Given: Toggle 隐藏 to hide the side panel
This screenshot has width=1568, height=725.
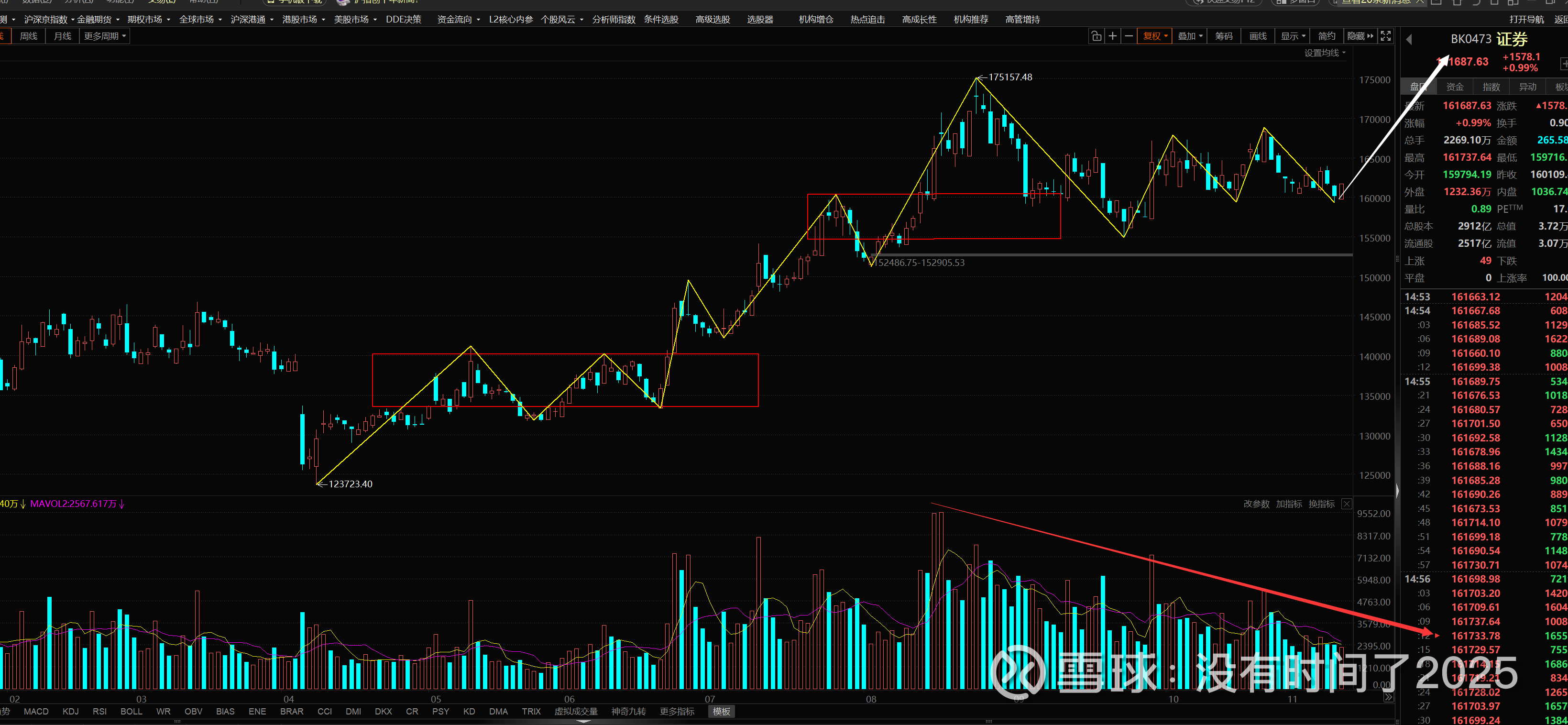Looking at the screenshot, I should point(1360,36).
